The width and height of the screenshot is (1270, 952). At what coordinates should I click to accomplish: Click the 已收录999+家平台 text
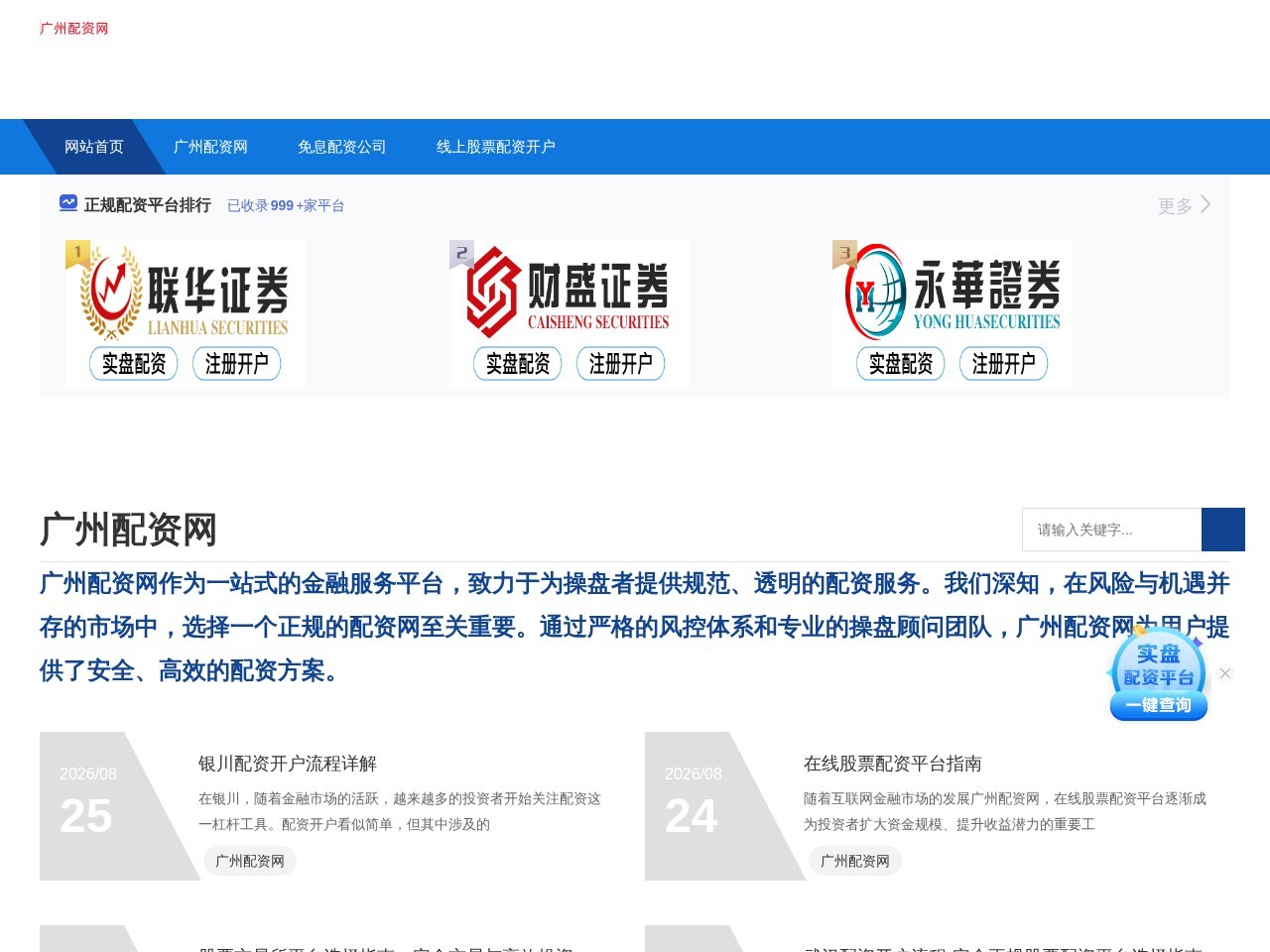(x=286, y=205)
